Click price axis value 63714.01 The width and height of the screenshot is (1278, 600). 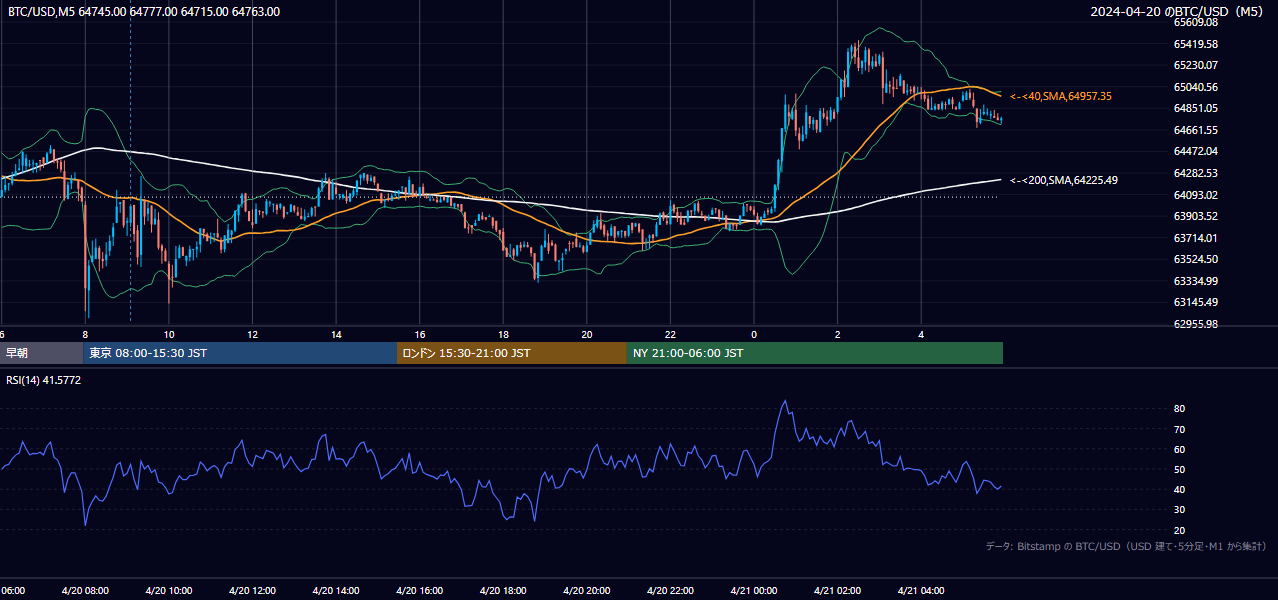1195,238
